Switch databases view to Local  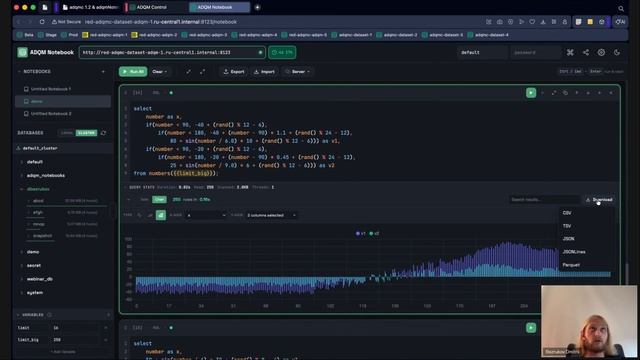[67, 133]
